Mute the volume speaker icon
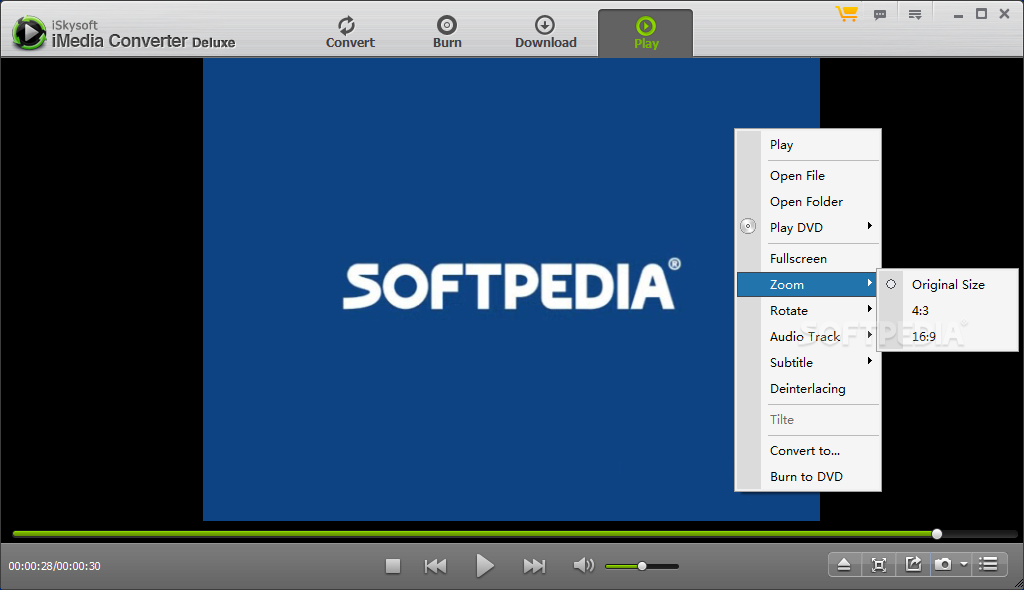Viewport: 1024px width, 590px height. coord(583,565)
